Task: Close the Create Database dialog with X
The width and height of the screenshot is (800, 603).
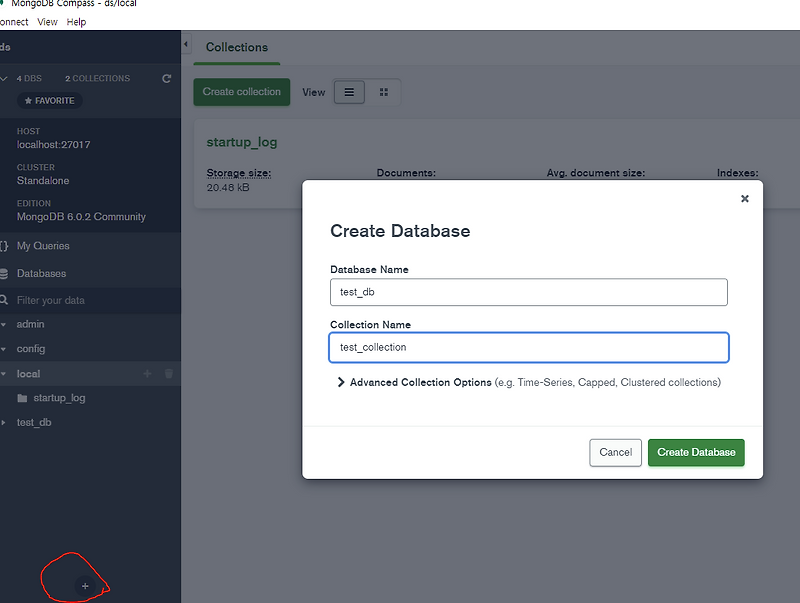Action: pyautogui.click(x=744, y=198)
